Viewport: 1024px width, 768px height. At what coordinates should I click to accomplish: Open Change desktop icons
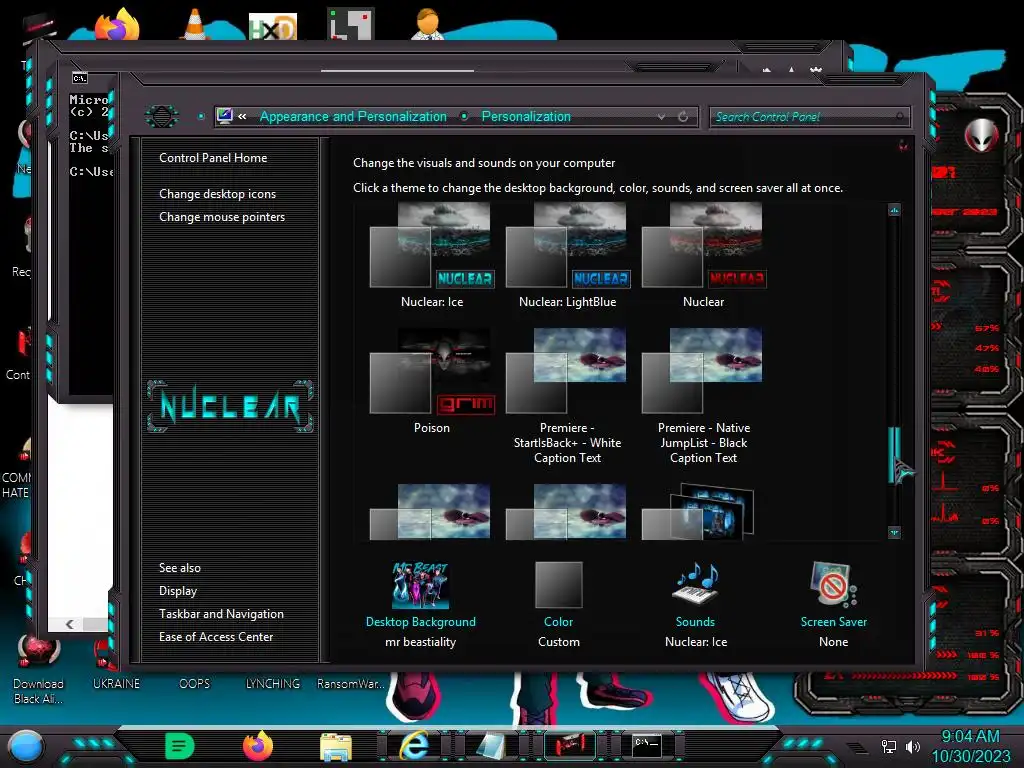tap(217, 194)
